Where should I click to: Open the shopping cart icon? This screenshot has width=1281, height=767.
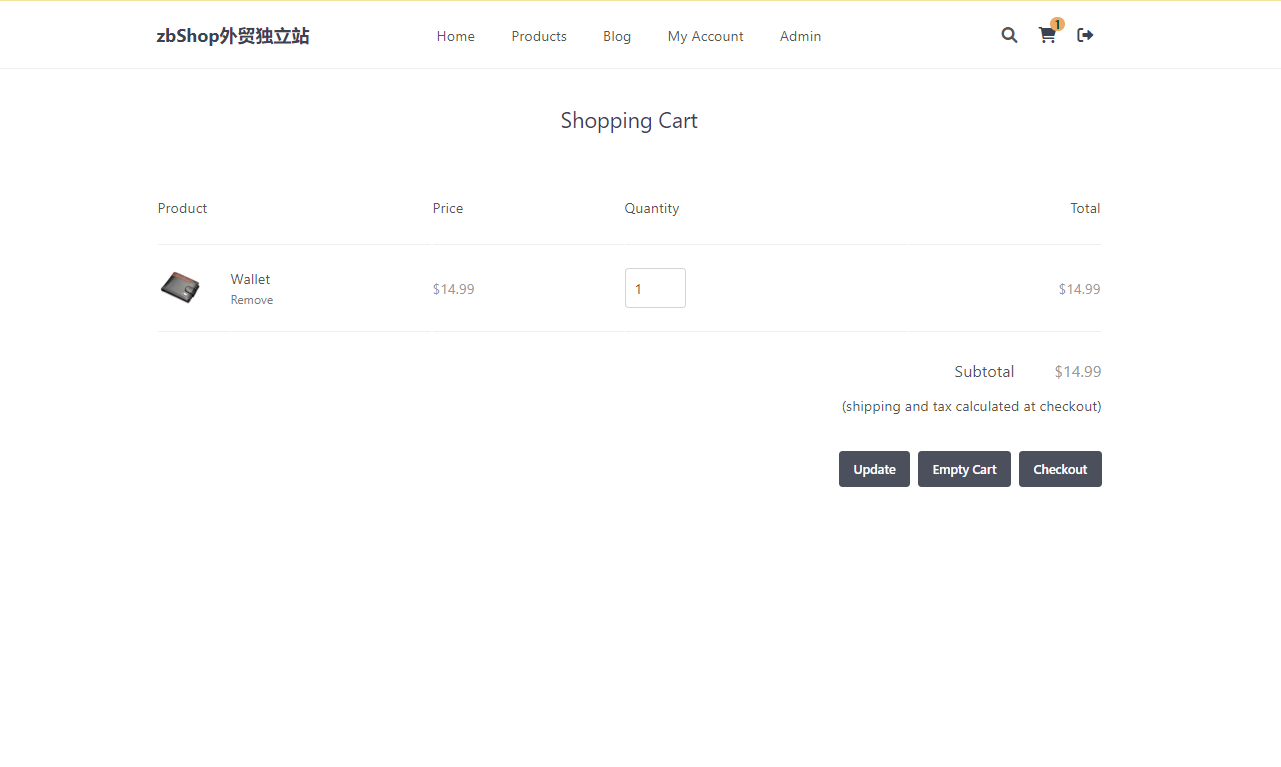(x=1048, y=35)
